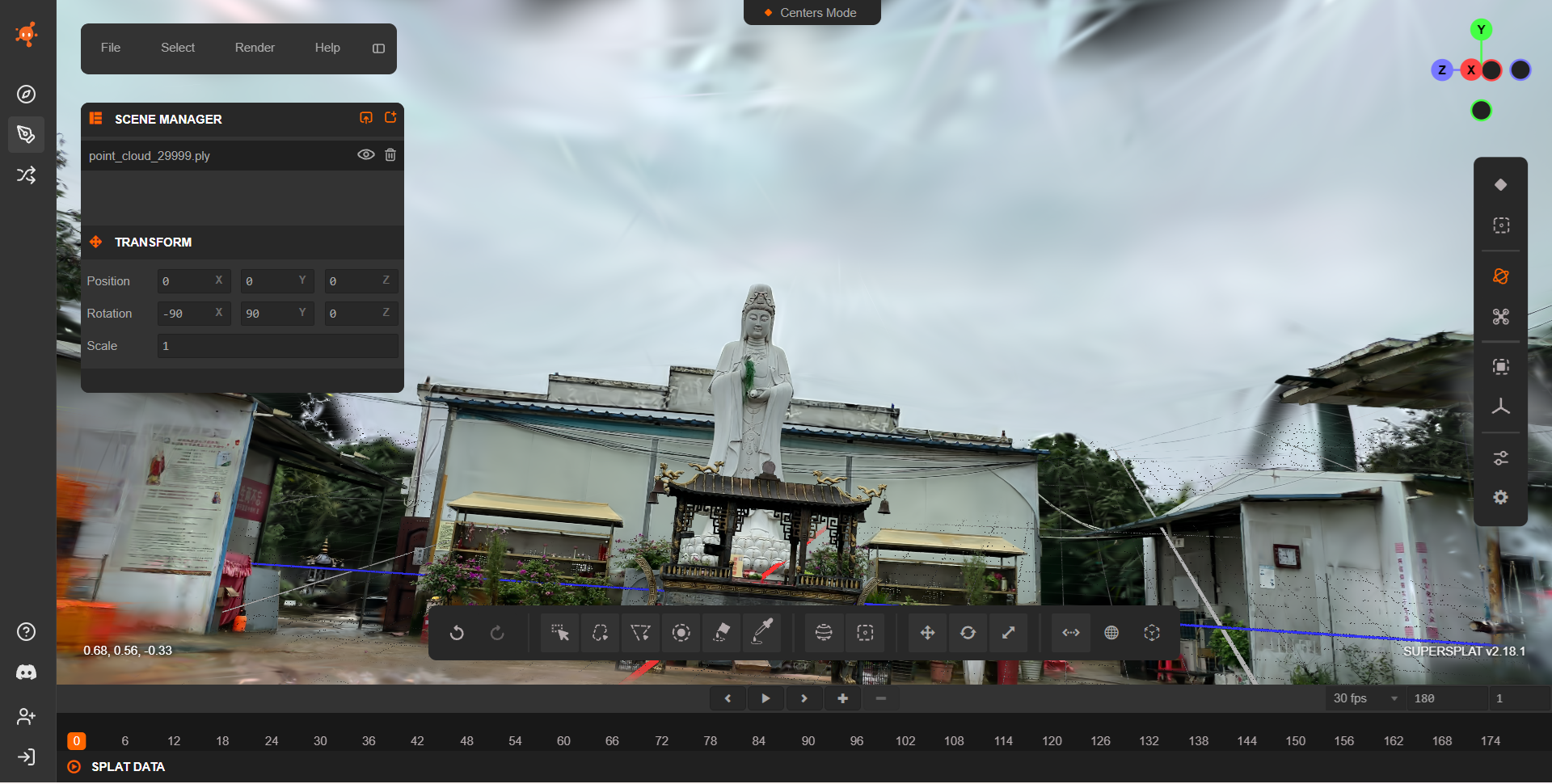Screen dimensions: 1552x784
Task: Activate the Move translate tool
Action: pos(927,633)
